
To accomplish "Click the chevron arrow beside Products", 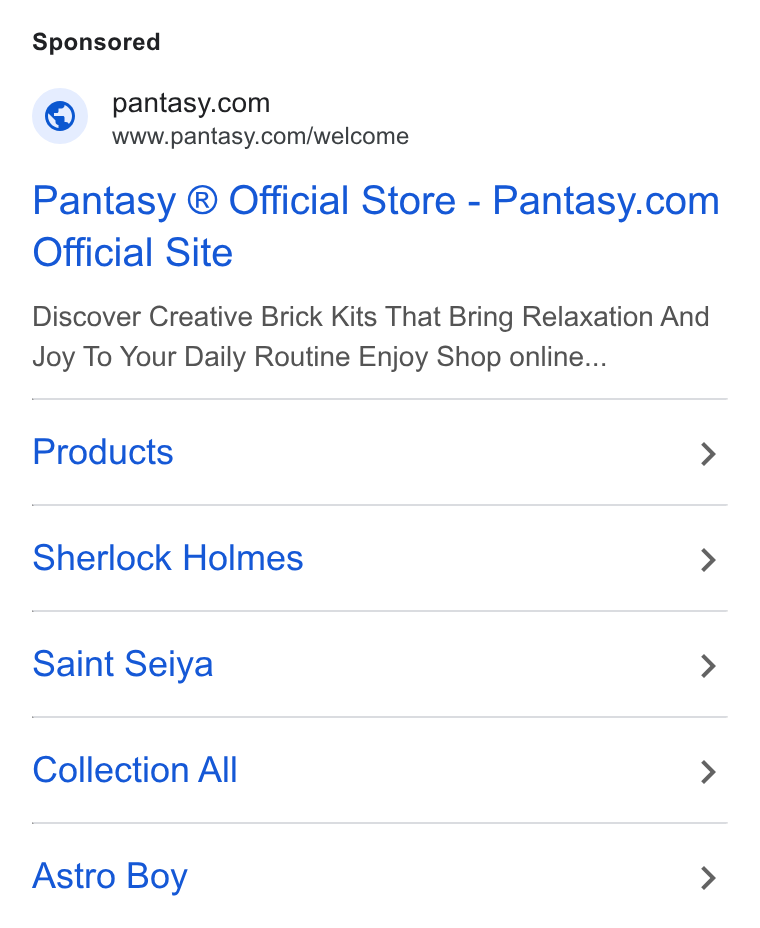I will click(x=708, y=454).
